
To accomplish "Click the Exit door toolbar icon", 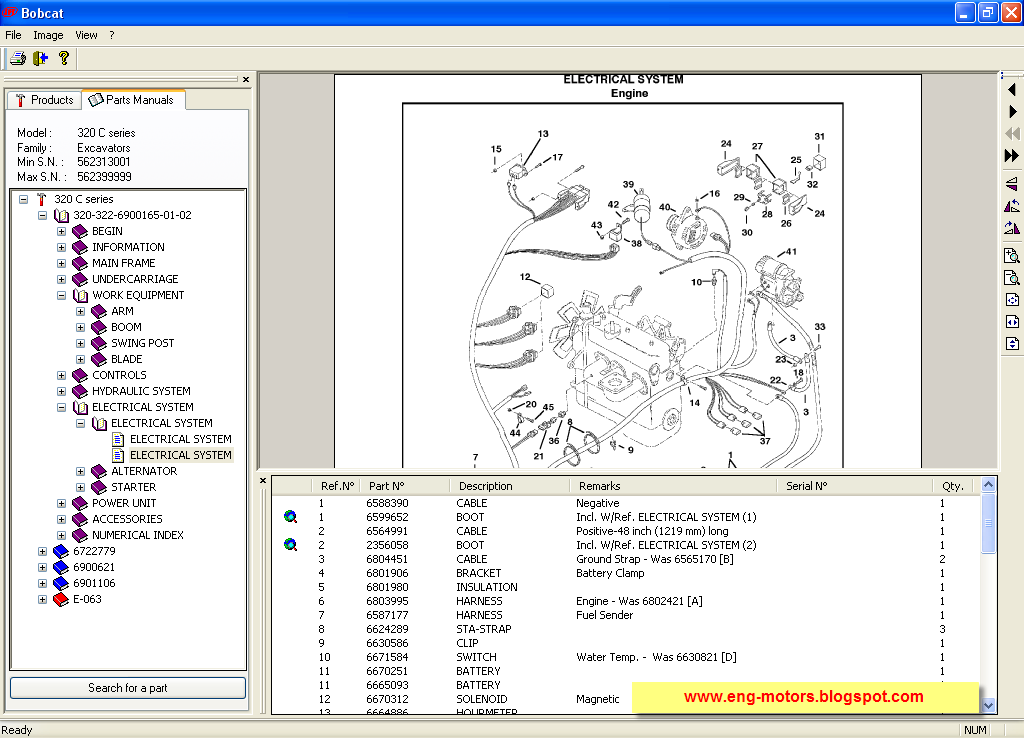I will [40, 59].
